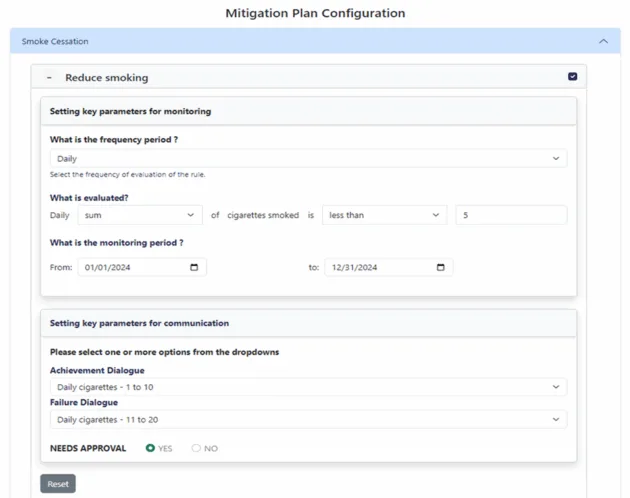The width and height of the screenshot is (630, 498).
Task: Click the threshold value field containing 5
Action: coord(510,215)
